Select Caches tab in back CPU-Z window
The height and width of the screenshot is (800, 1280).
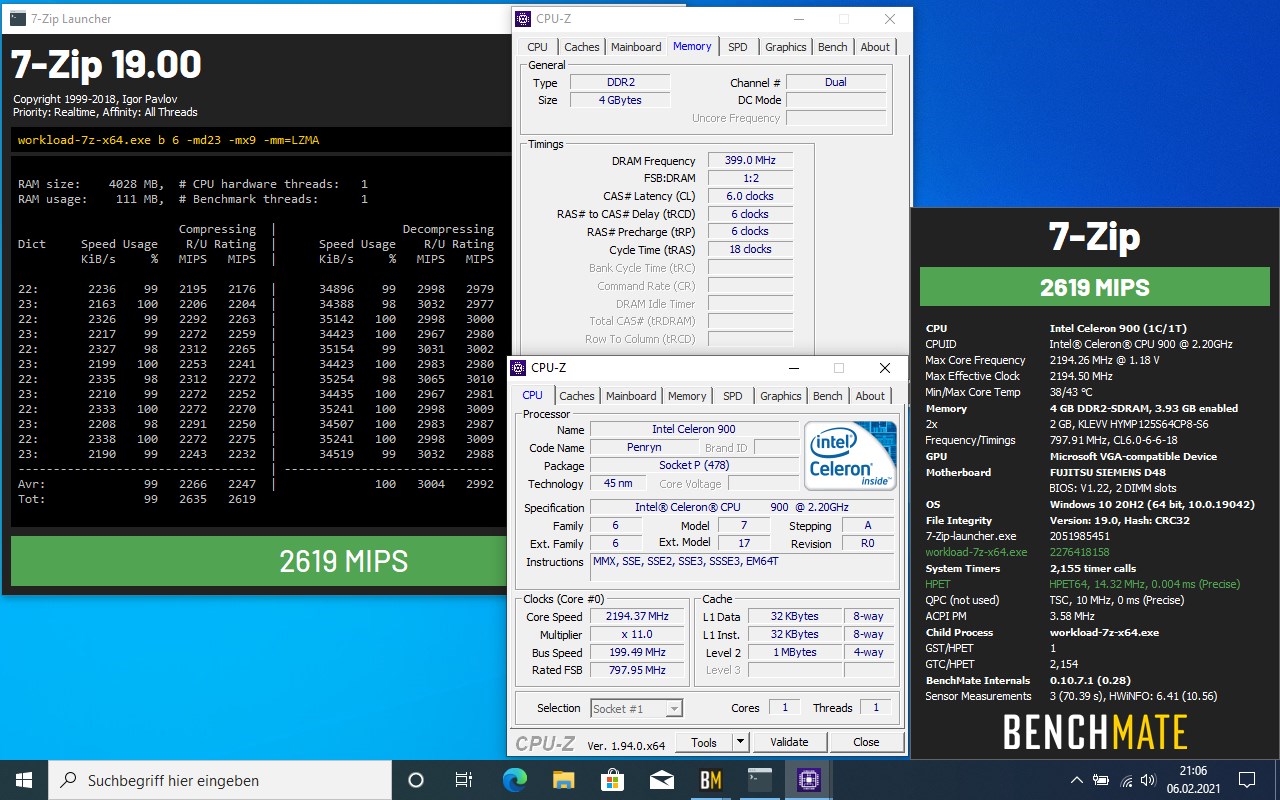[582, 47]
